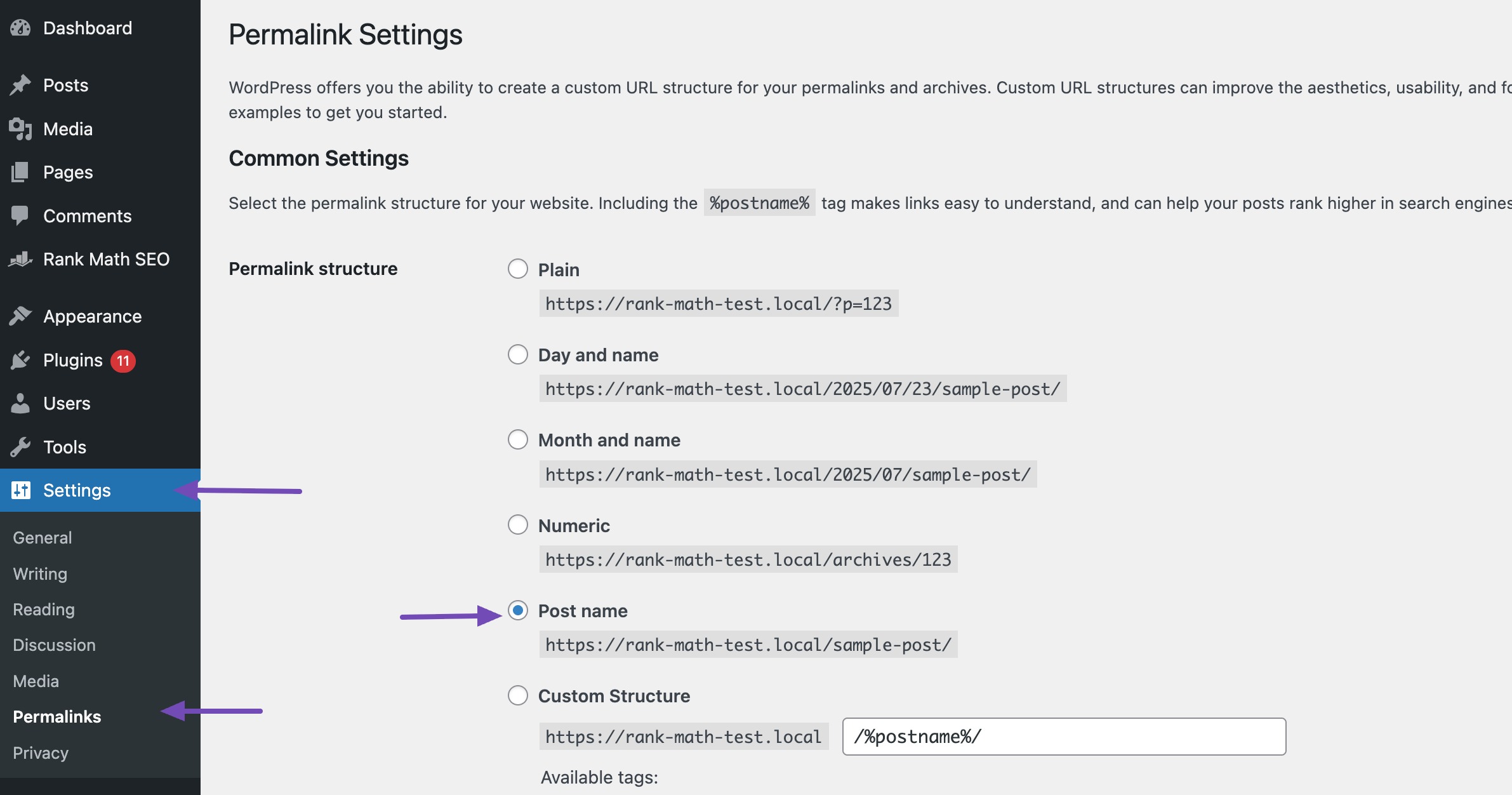Screen dimensions: 1512x795
Task: Click the Common Settings heading
Action: click(319, 158)
